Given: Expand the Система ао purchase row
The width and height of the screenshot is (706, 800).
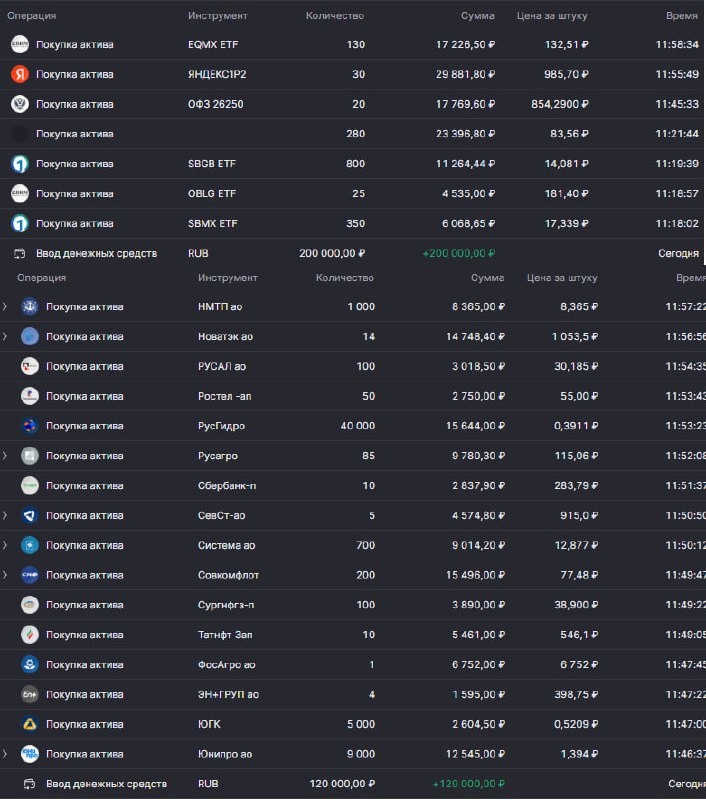Looking at the screenshot, I should pos(5,545).
